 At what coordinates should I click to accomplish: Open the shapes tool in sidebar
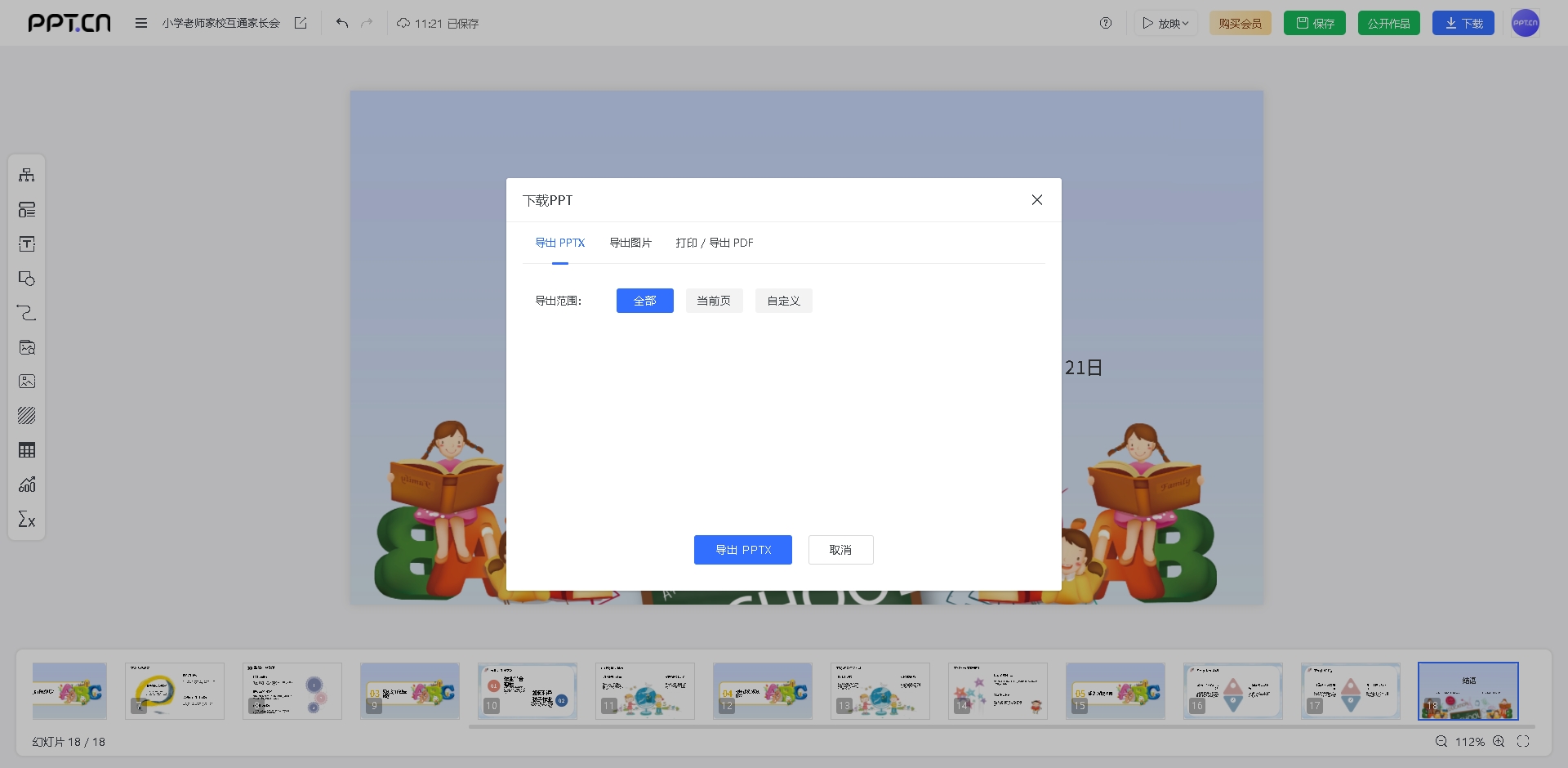click(27, 279)
